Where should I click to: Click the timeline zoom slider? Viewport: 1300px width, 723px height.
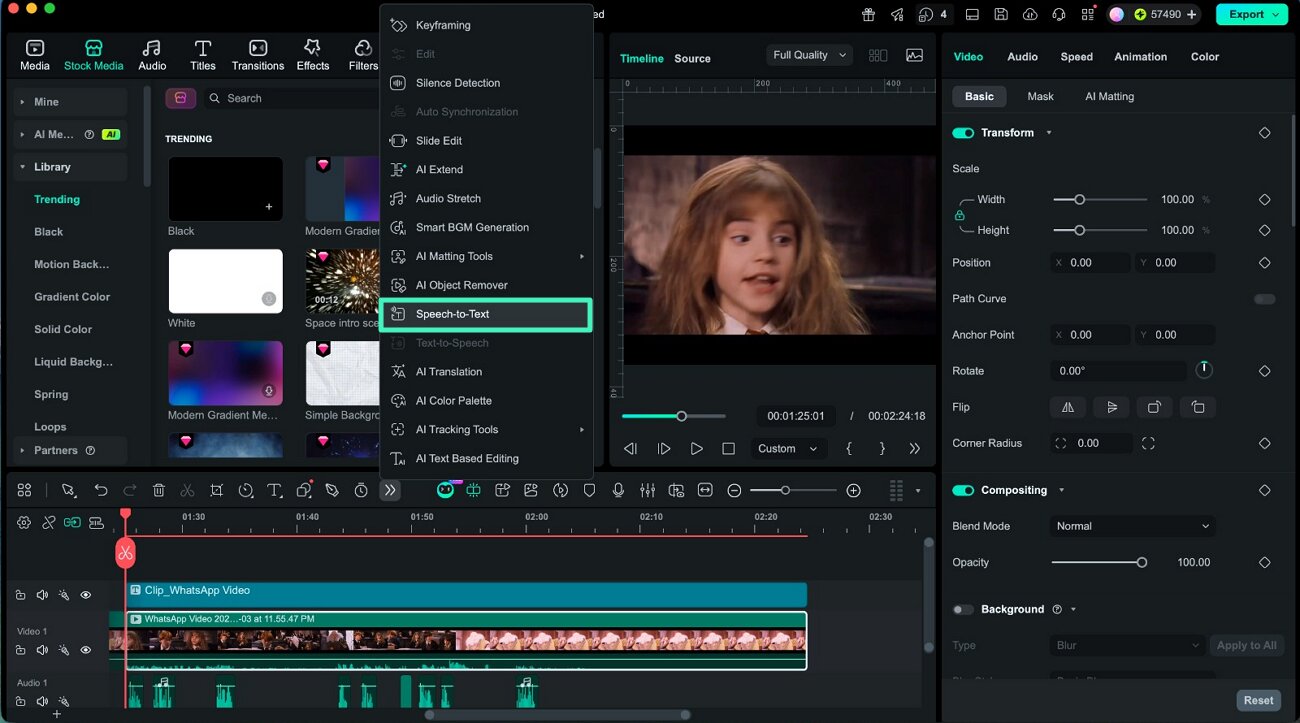(792, 490)
